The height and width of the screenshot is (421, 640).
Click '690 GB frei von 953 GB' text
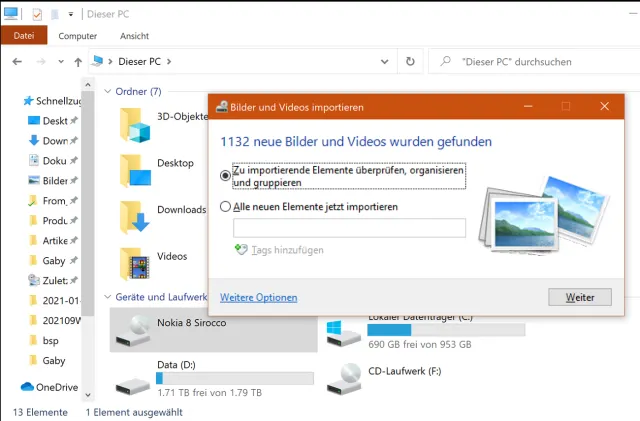click(x=420, y=344)
